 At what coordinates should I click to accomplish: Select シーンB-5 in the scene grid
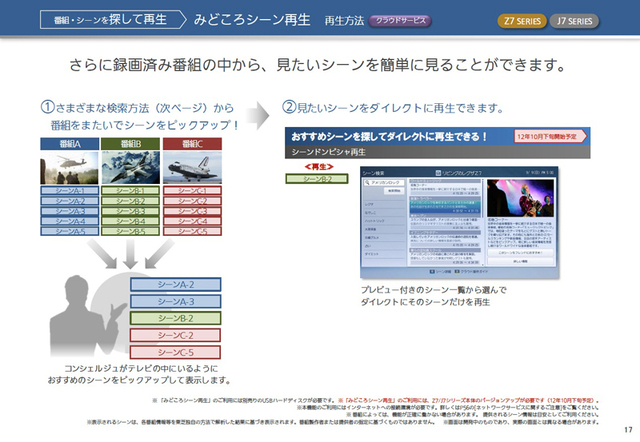point(130,231)
